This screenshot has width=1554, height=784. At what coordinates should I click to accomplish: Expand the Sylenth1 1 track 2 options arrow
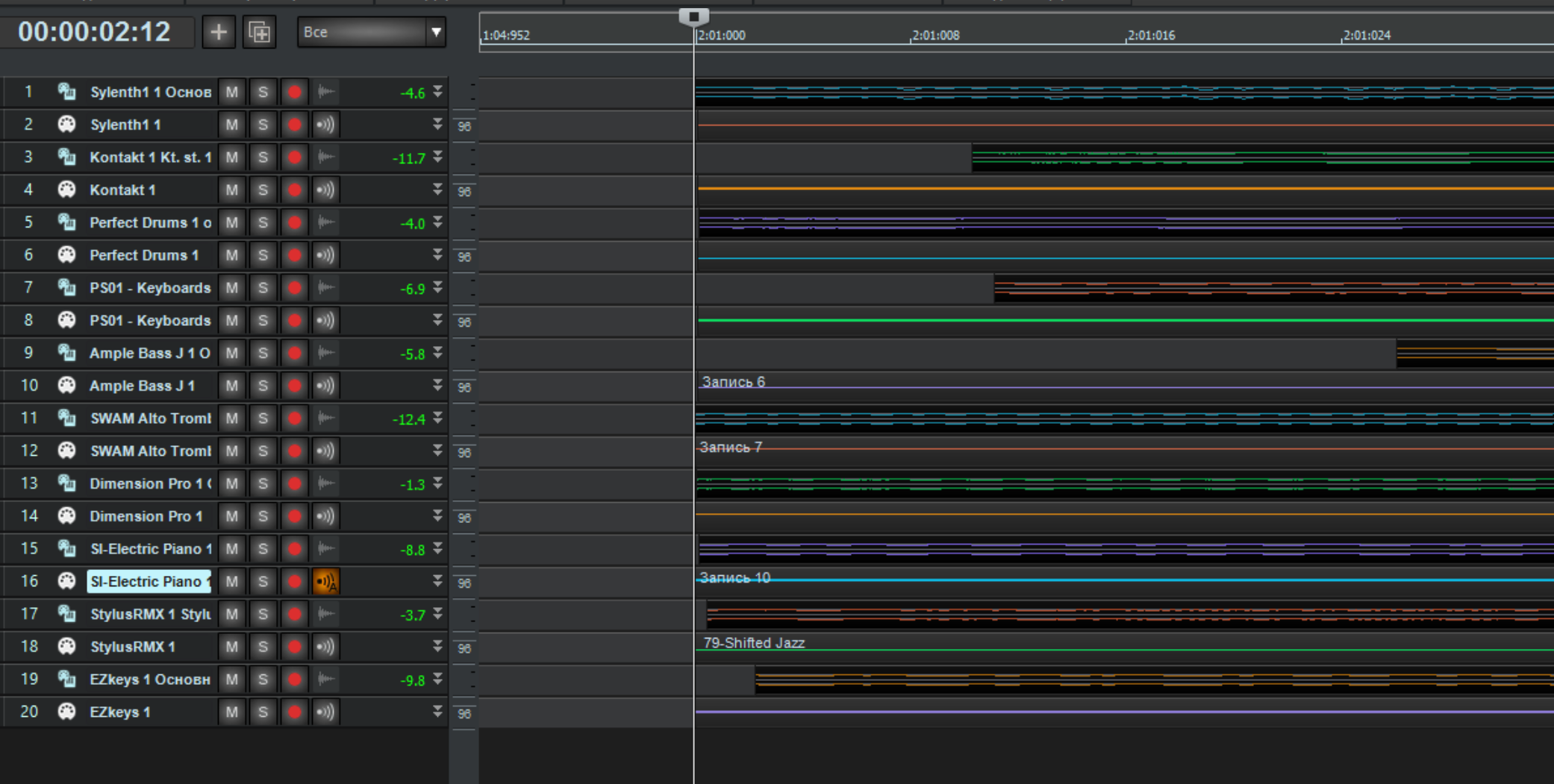tap(437, 125)
